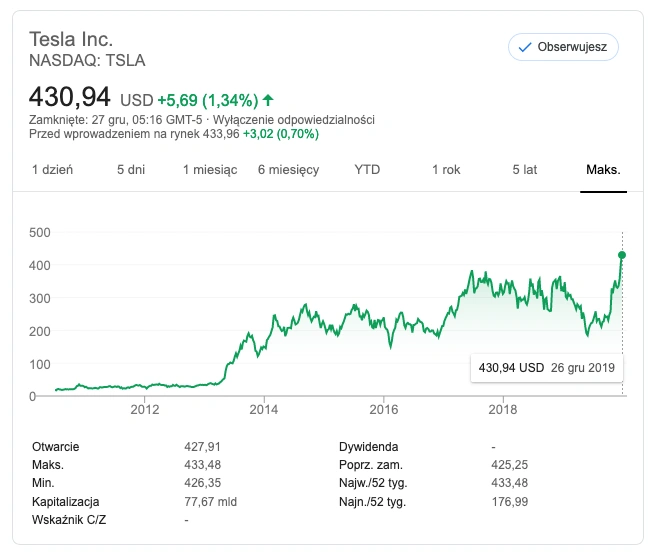Select the Maks. time range tab

click(603, 169)
